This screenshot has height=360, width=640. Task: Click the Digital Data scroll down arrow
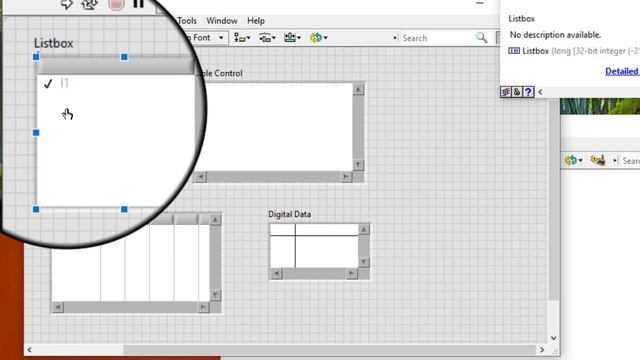point(364,262)
